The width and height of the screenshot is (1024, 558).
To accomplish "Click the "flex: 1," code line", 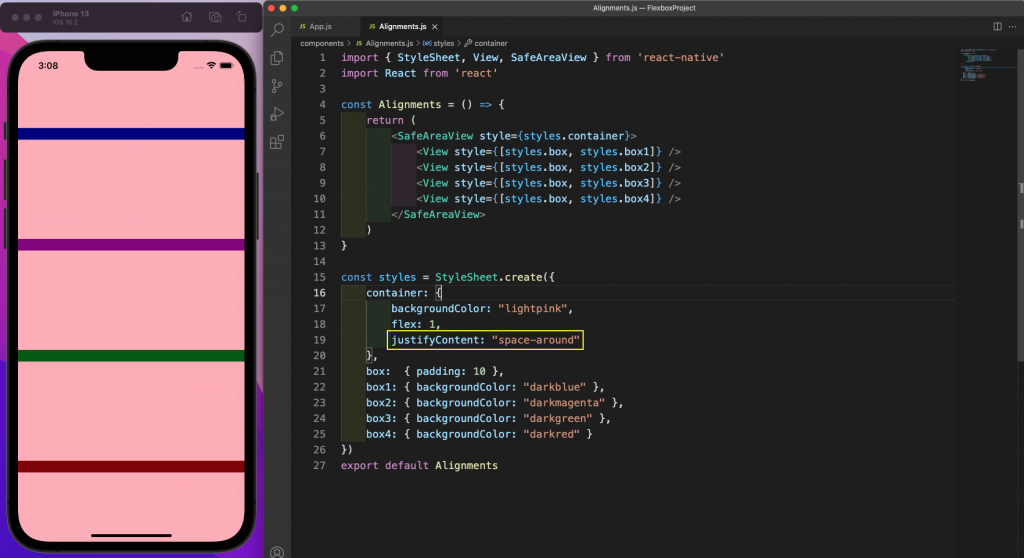I will pos(416,324).
